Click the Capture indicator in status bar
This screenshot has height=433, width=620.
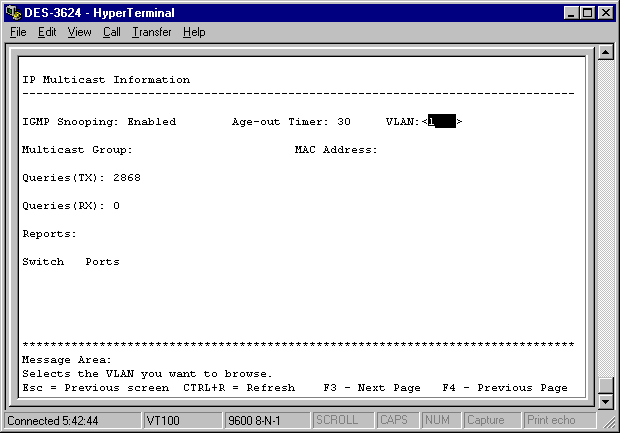(491, 420)
